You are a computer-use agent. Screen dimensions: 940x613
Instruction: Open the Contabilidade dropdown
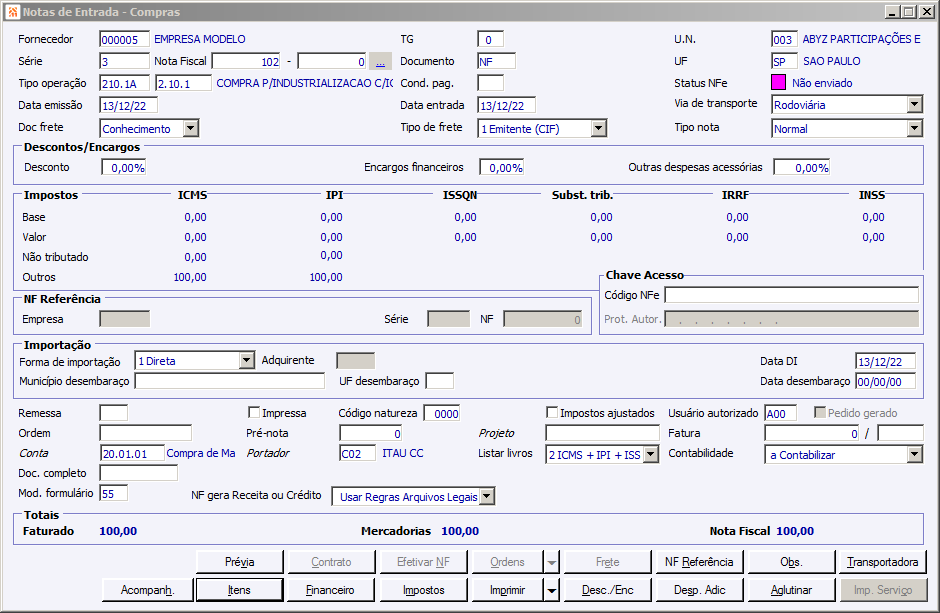tap(914, 455)
